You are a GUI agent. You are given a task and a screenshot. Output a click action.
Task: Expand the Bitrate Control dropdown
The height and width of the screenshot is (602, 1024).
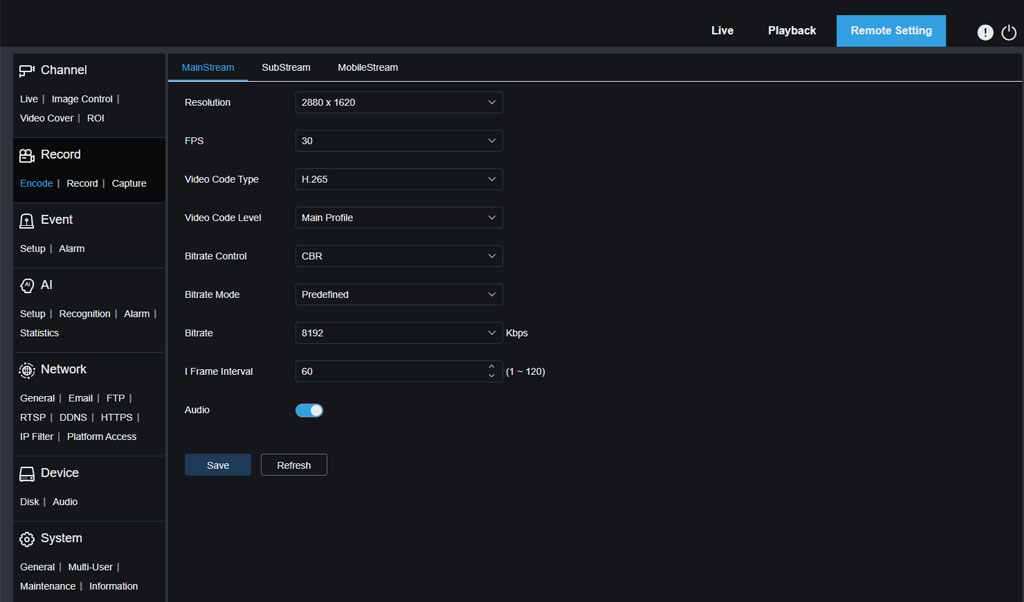coord(398,255)
